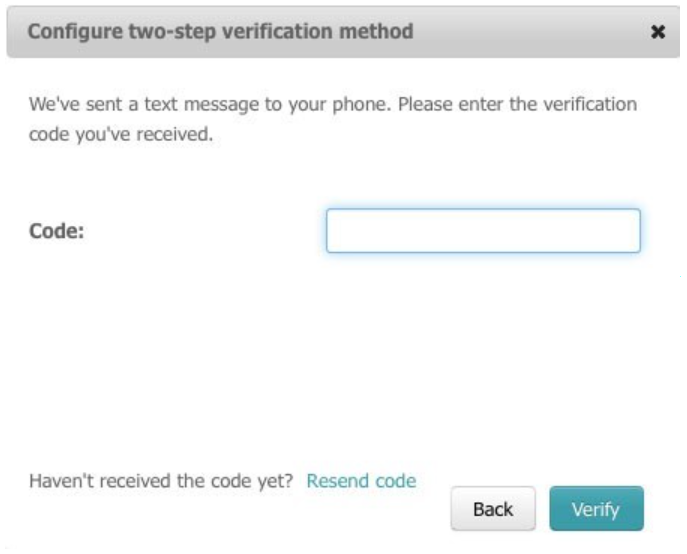The height and width of the screenshot is (554, 687).
Task: Place cursor in verification code box
Action: [483, 231]
